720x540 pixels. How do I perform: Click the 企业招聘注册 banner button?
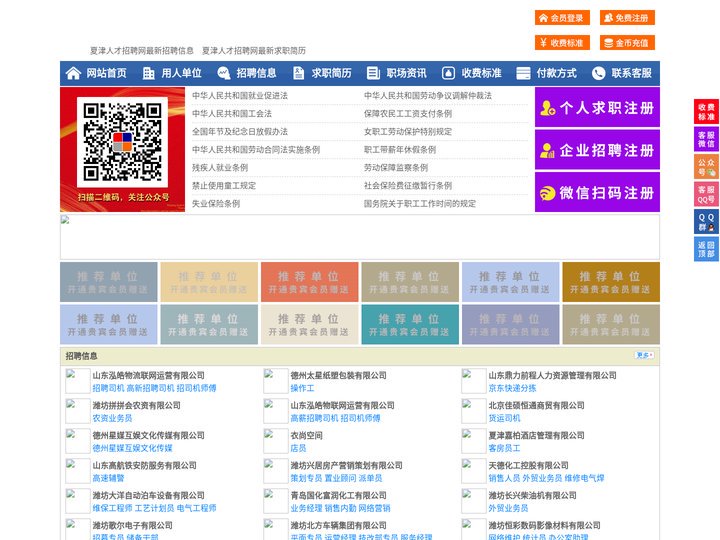[x=597, y=150]
